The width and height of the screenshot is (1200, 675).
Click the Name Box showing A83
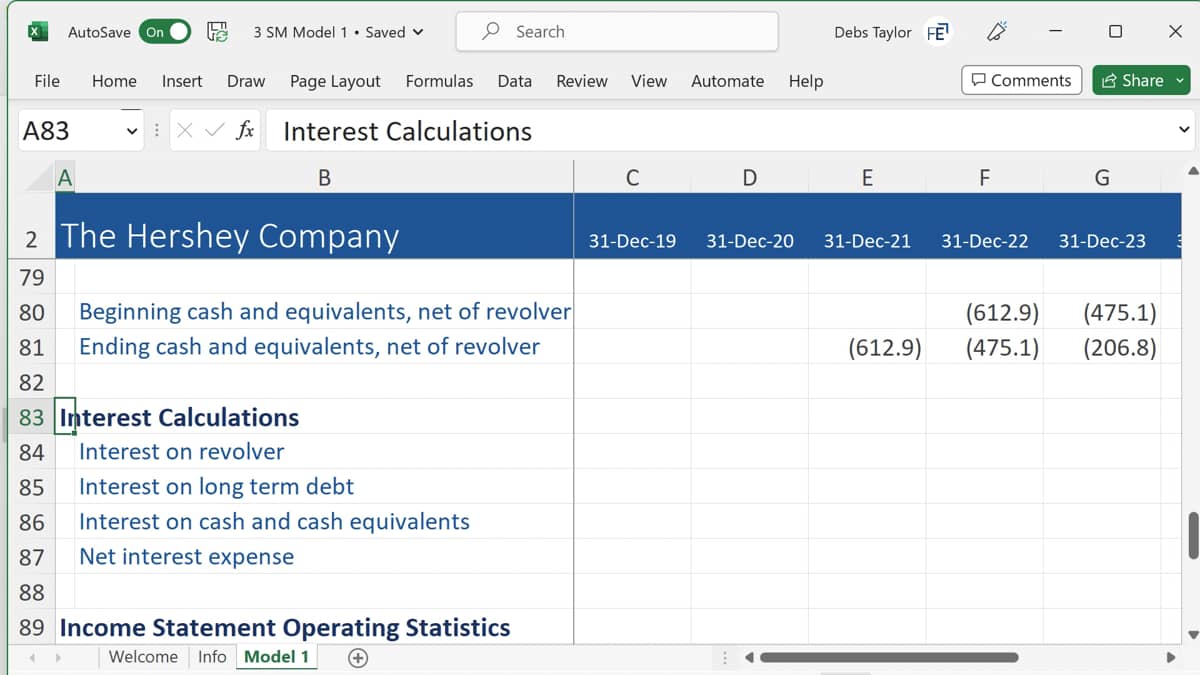[x=68, y=131]
